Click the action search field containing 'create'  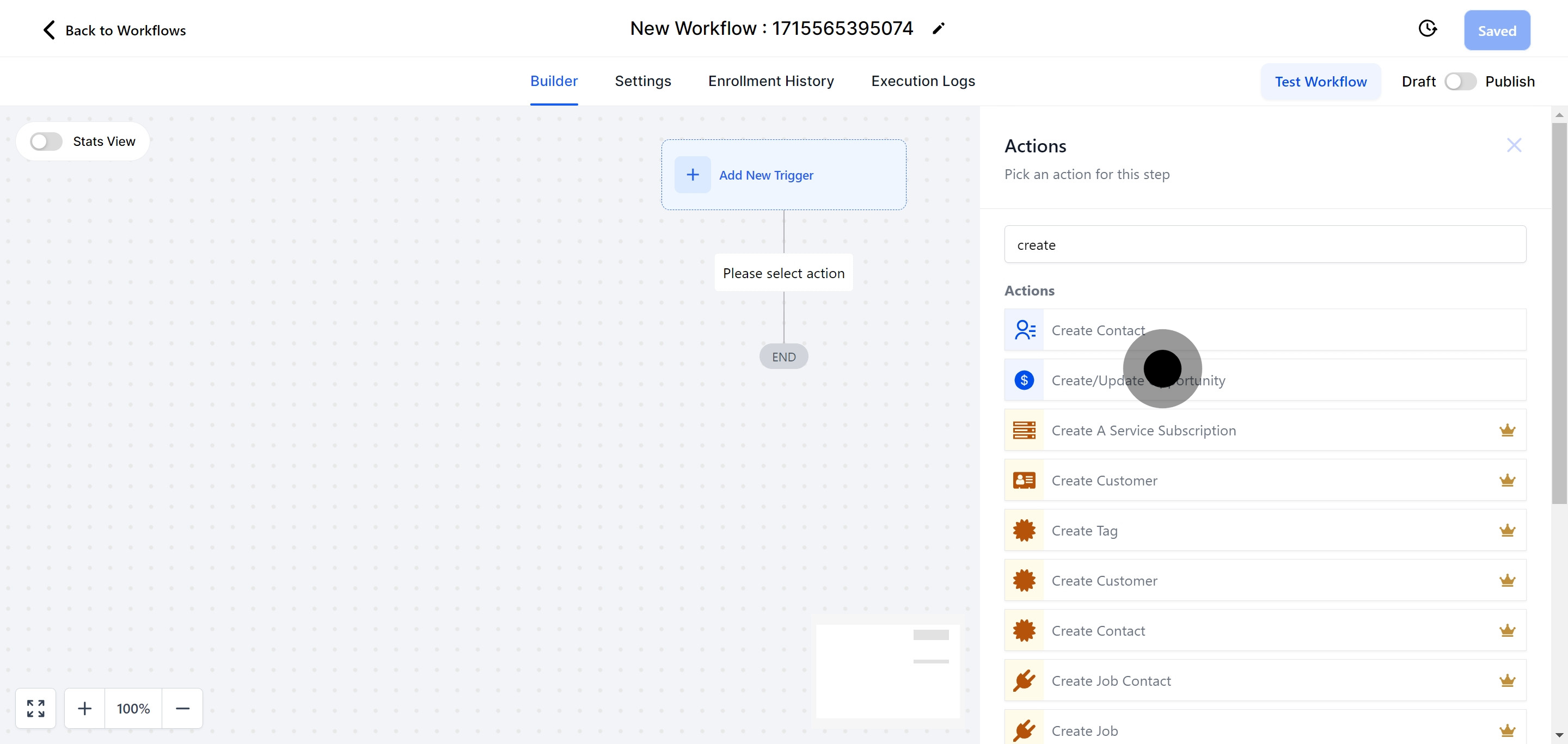coord(1264,244)
